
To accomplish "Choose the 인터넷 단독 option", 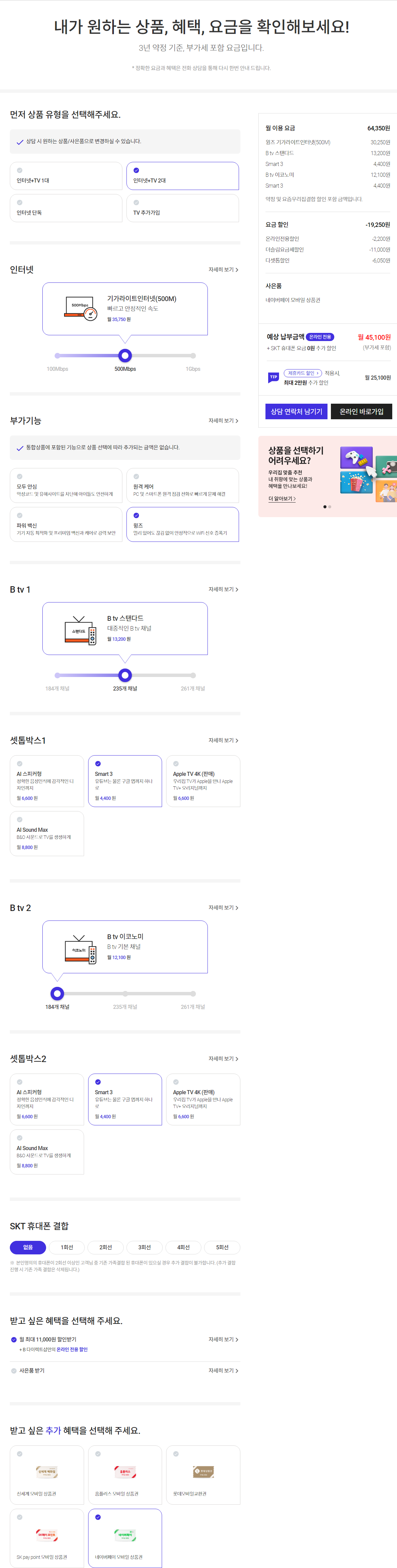I will (x=66, y=208).
